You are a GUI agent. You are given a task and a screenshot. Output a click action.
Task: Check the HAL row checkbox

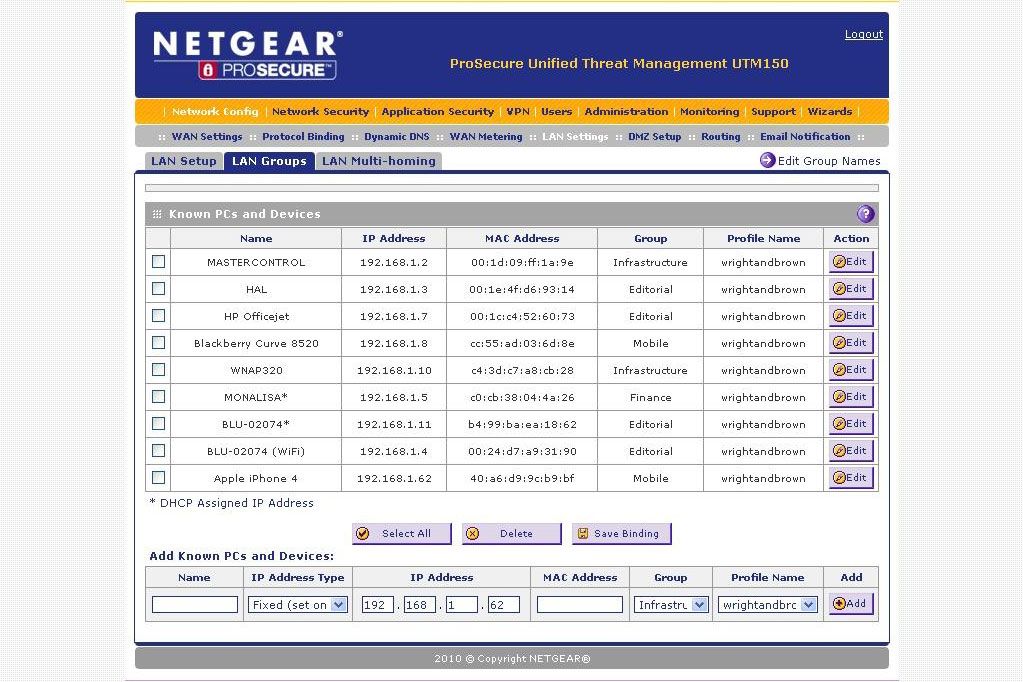coord(159,288)
